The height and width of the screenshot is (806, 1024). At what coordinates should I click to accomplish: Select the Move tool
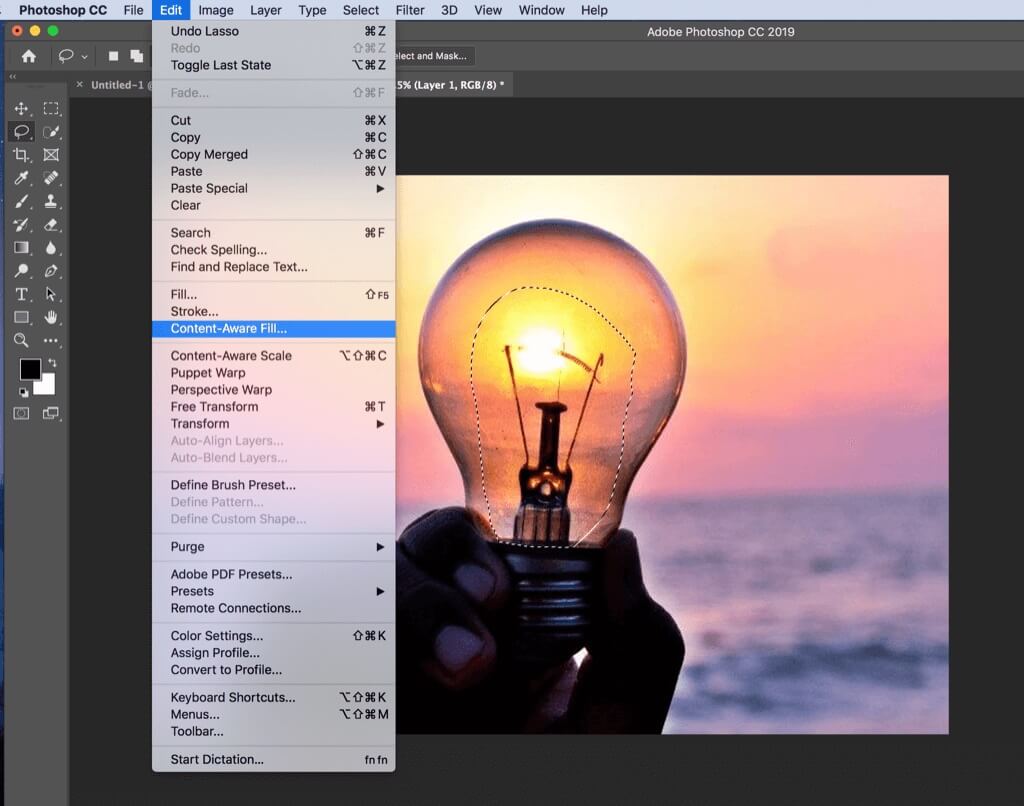coord(19,109)
